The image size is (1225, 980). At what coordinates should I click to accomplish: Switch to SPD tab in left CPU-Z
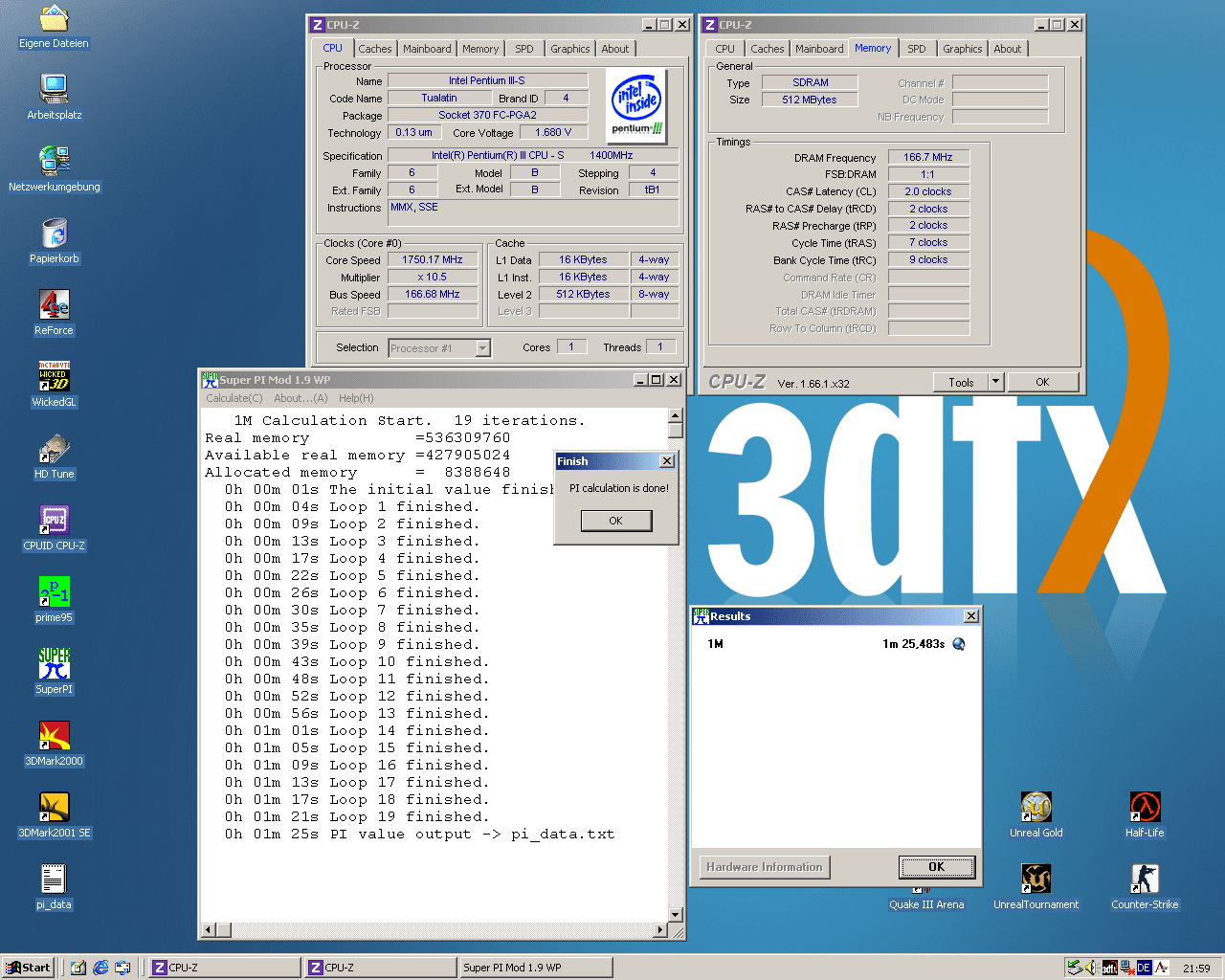(524, 49)
